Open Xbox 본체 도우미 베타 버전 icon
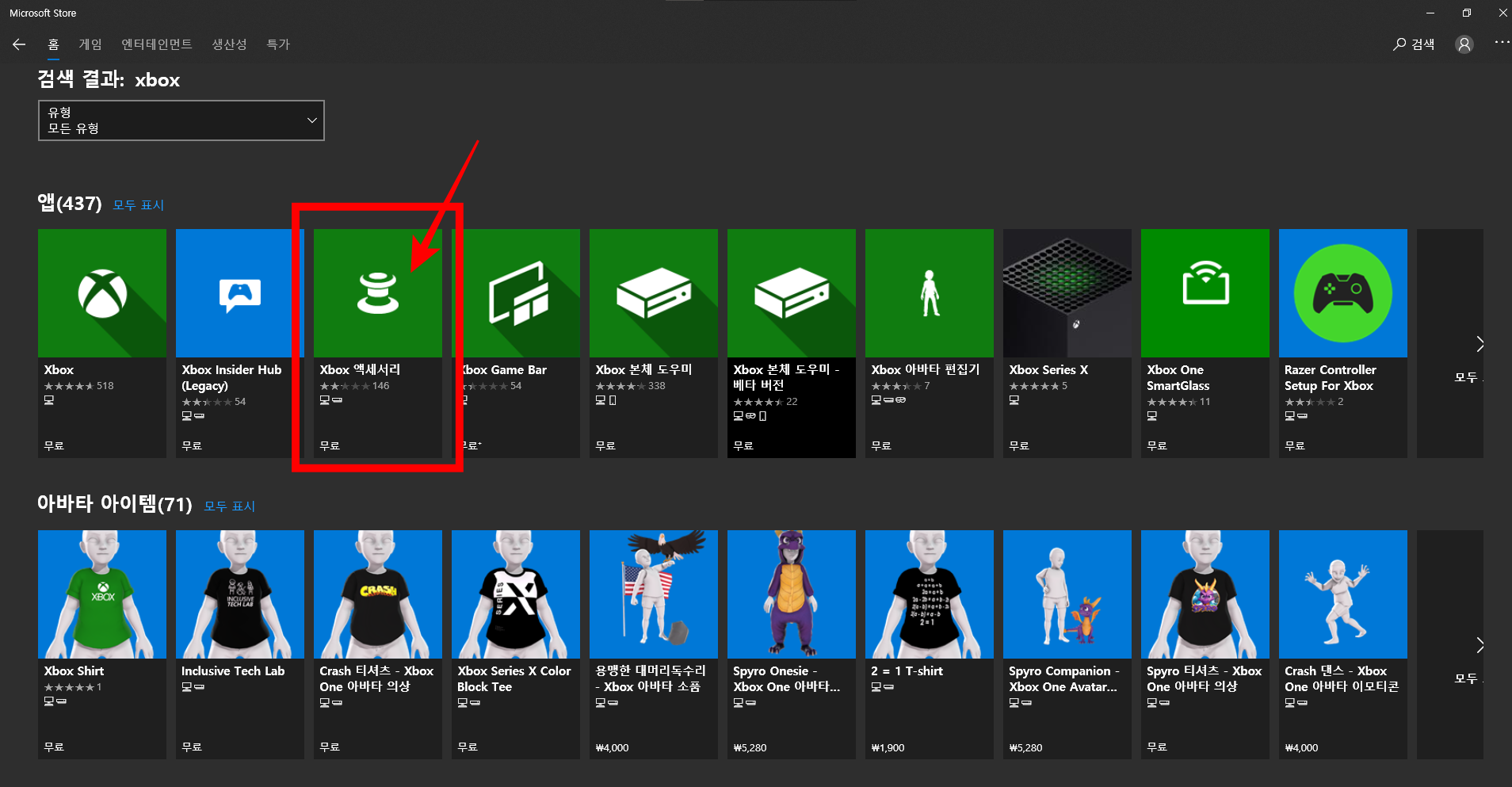The height and width of the screenshot is (787, 1512). tap(792, 293)
